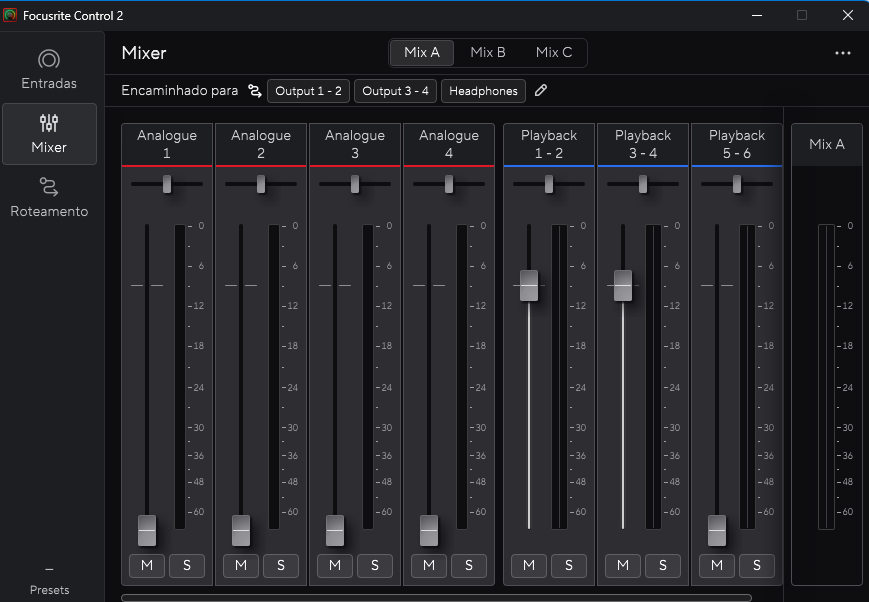
Task: Click the Headphones routing button
Action: [483, 91]
